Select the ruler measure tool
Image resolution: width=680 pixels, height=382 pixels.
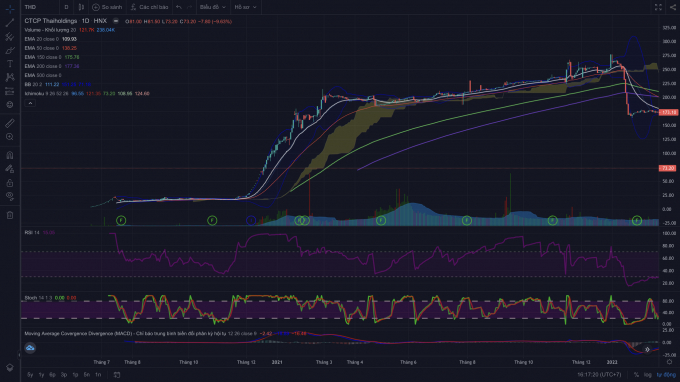pos(10,124)
